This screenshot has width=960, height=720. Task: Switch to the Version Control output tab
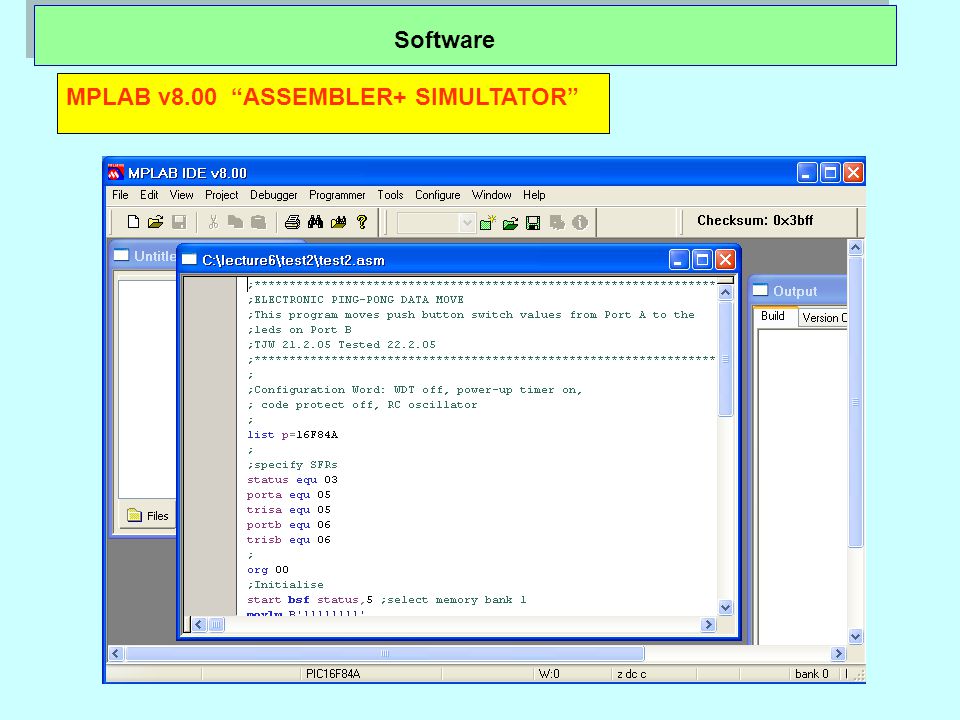824,317
